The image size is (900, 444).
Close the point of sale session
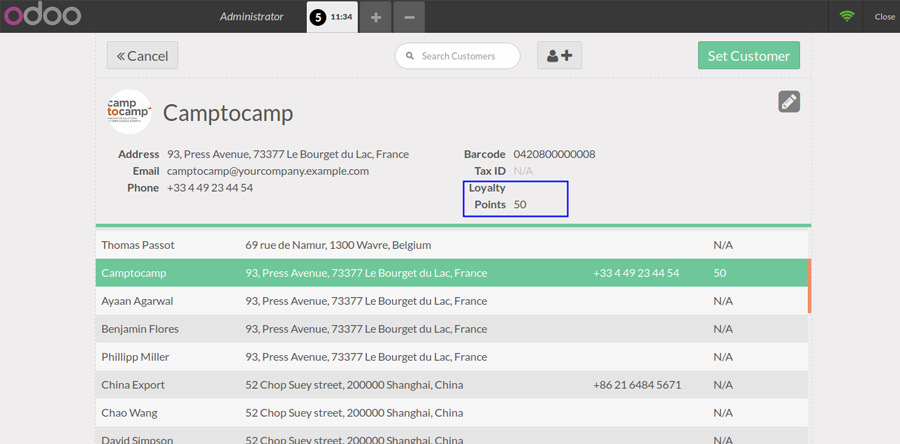[885, 17]
